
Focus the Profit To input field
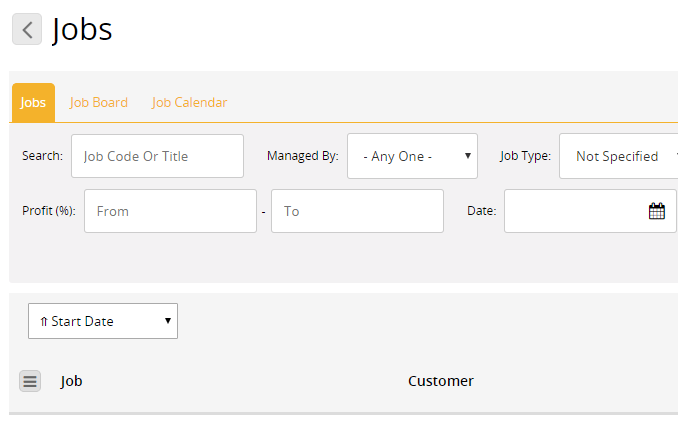[357, 211]
